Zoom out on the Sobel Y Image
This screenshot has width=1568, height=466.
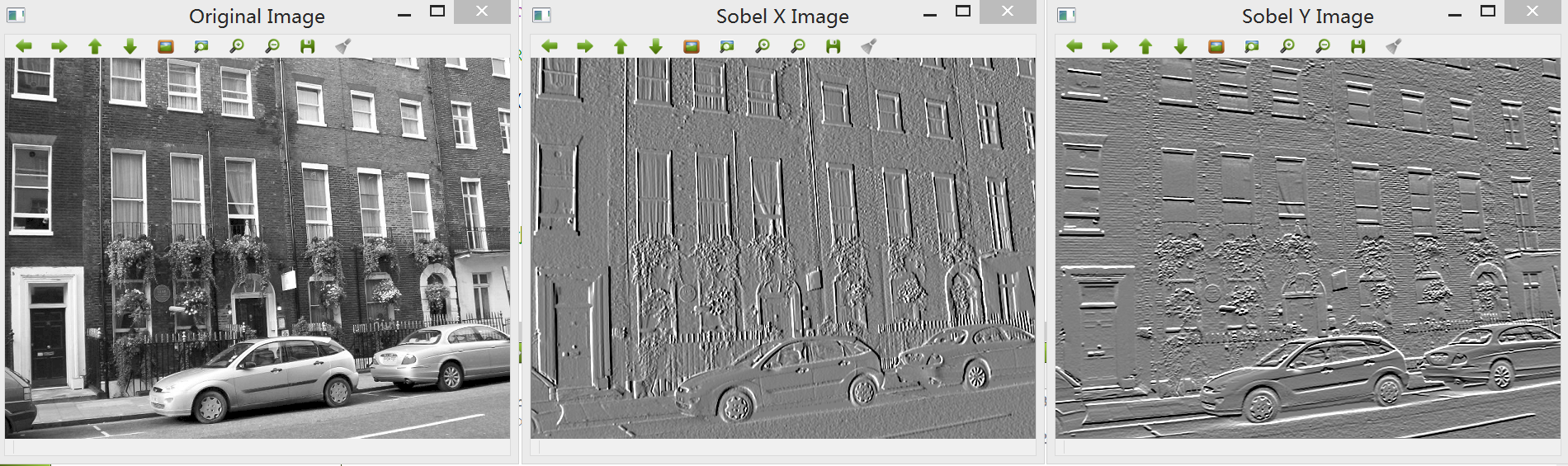coord(1323,46)
